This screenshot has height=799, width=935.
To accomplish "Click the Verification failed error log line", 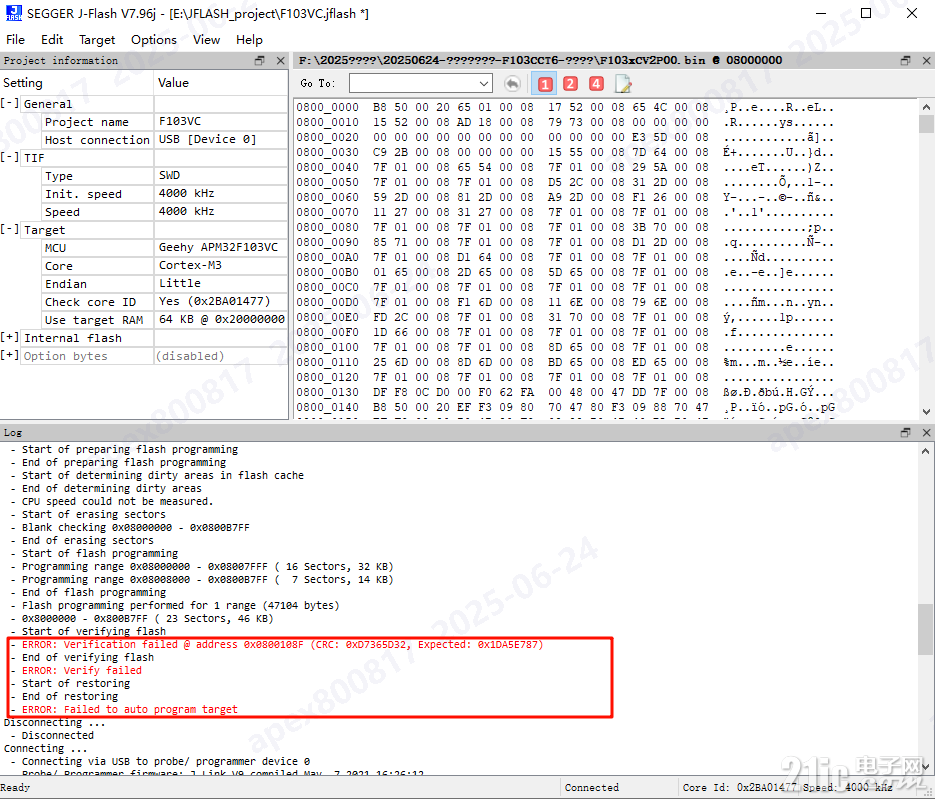I will pyautogui.click(x=283, y=645).
